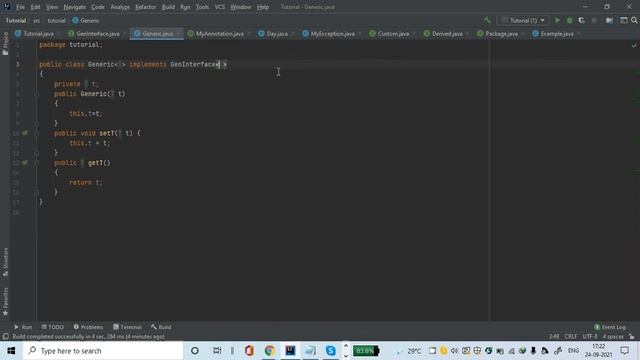Close the Generic.java tab
The height and width of the screenshot is (360, 640).
(x=178, y=34)
